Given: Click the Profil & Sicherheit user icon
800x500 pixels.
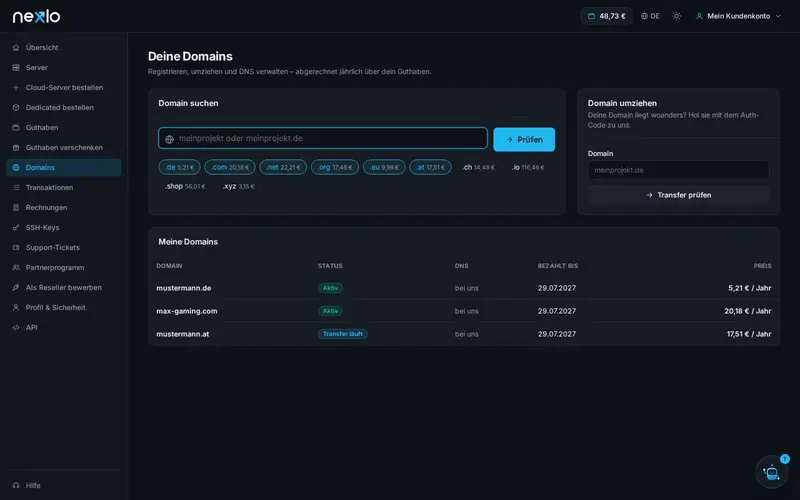Looking at the screenshot, I should click(16, 308).
